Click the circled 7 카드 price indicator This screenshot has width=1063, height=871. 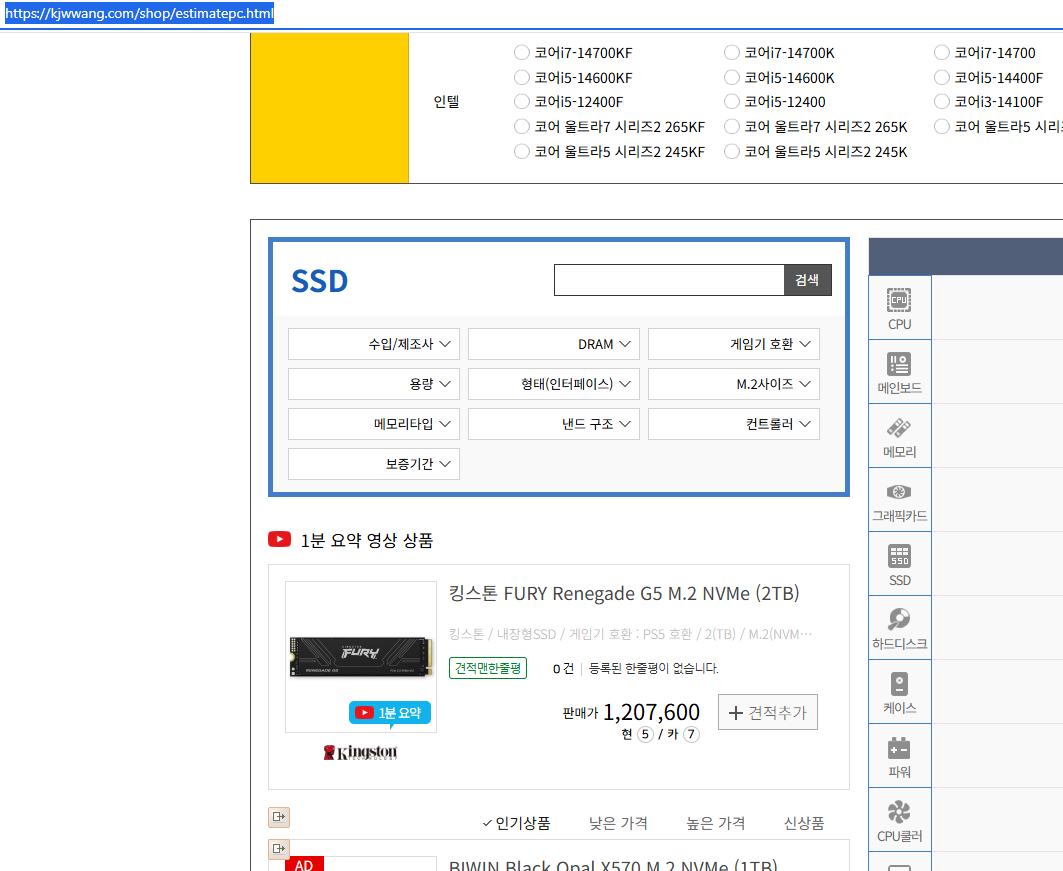[x=691, y=734]
